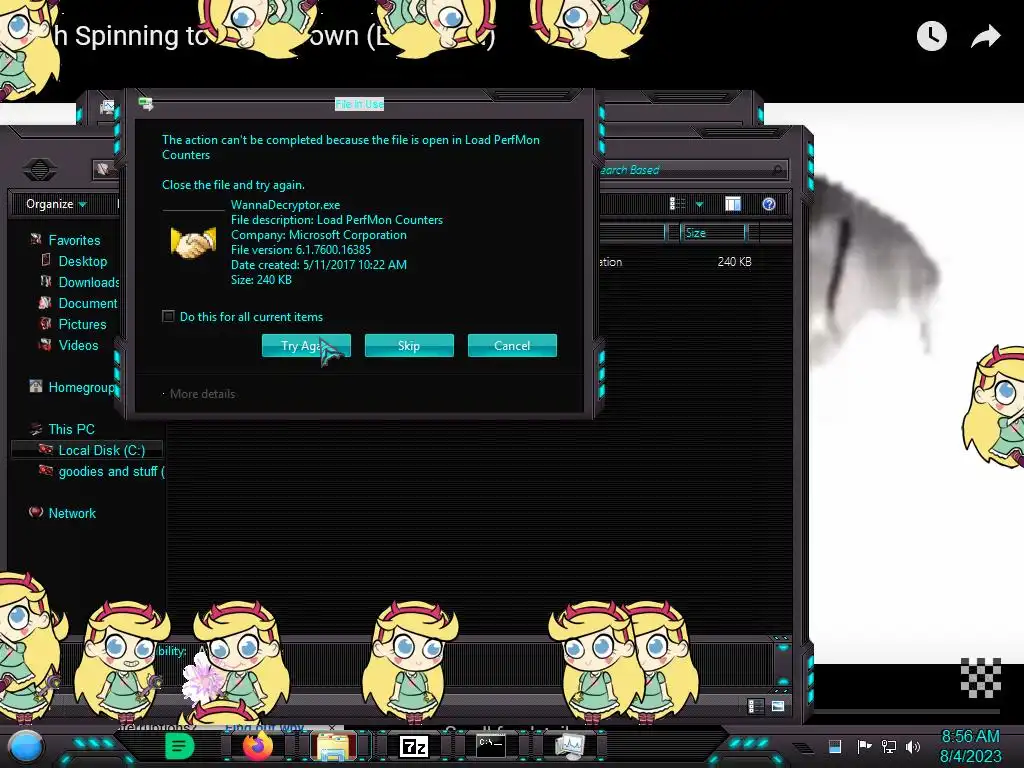Select goodies and stuff drive

point(111,471)
